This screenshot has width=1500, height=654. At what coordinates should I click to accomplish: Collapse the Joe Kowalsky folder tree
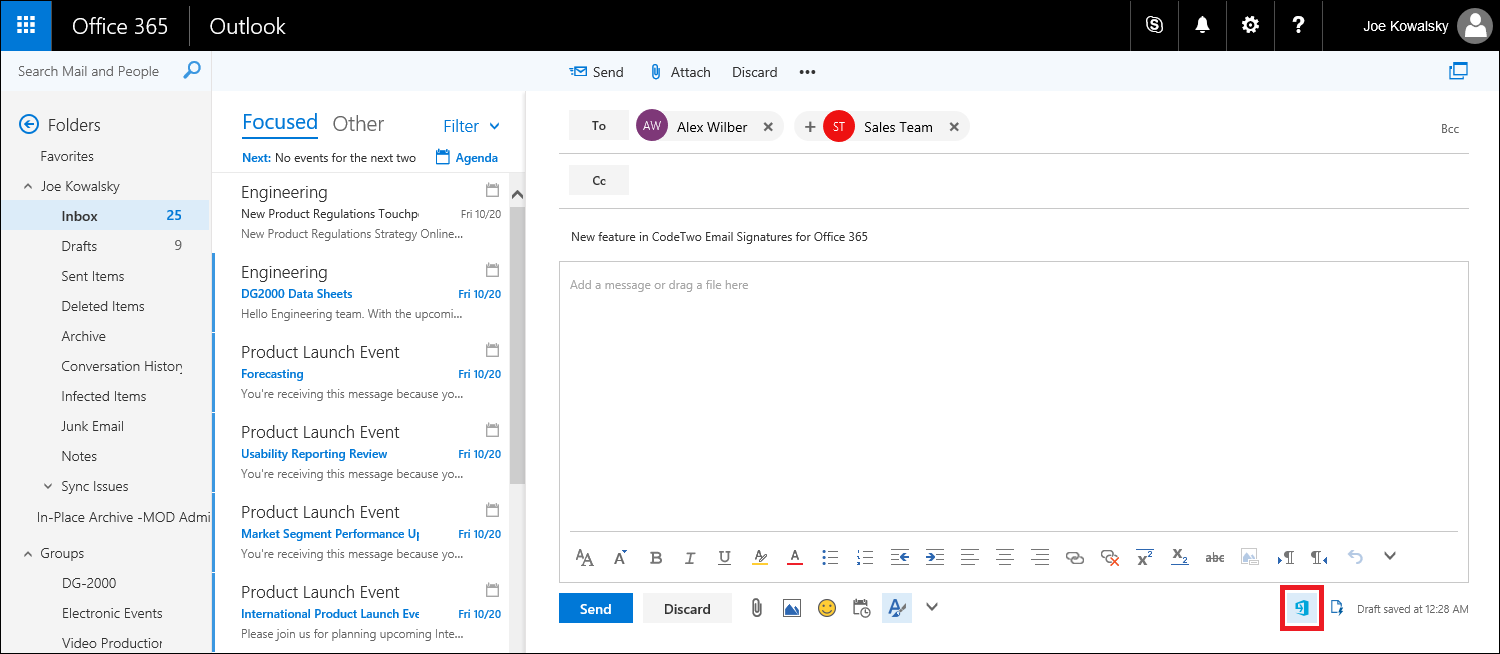click(28, 185)
